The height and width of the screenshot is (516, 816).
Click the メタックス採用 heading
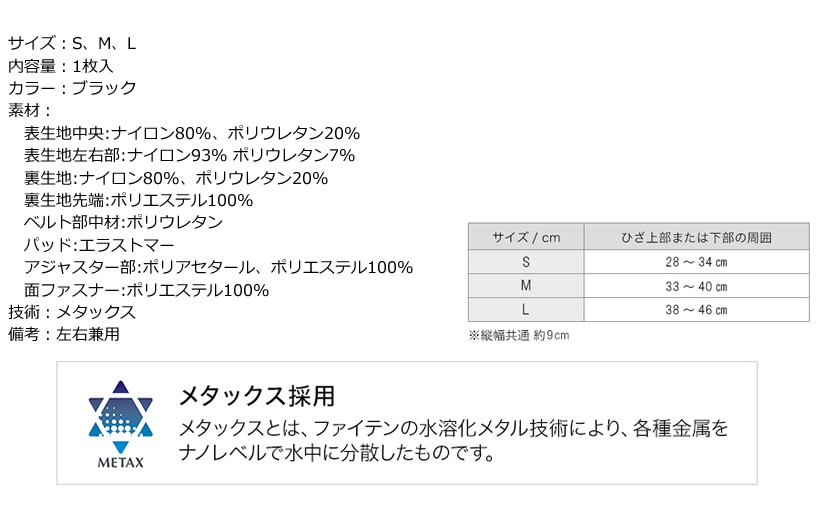[x=257, y=396]
